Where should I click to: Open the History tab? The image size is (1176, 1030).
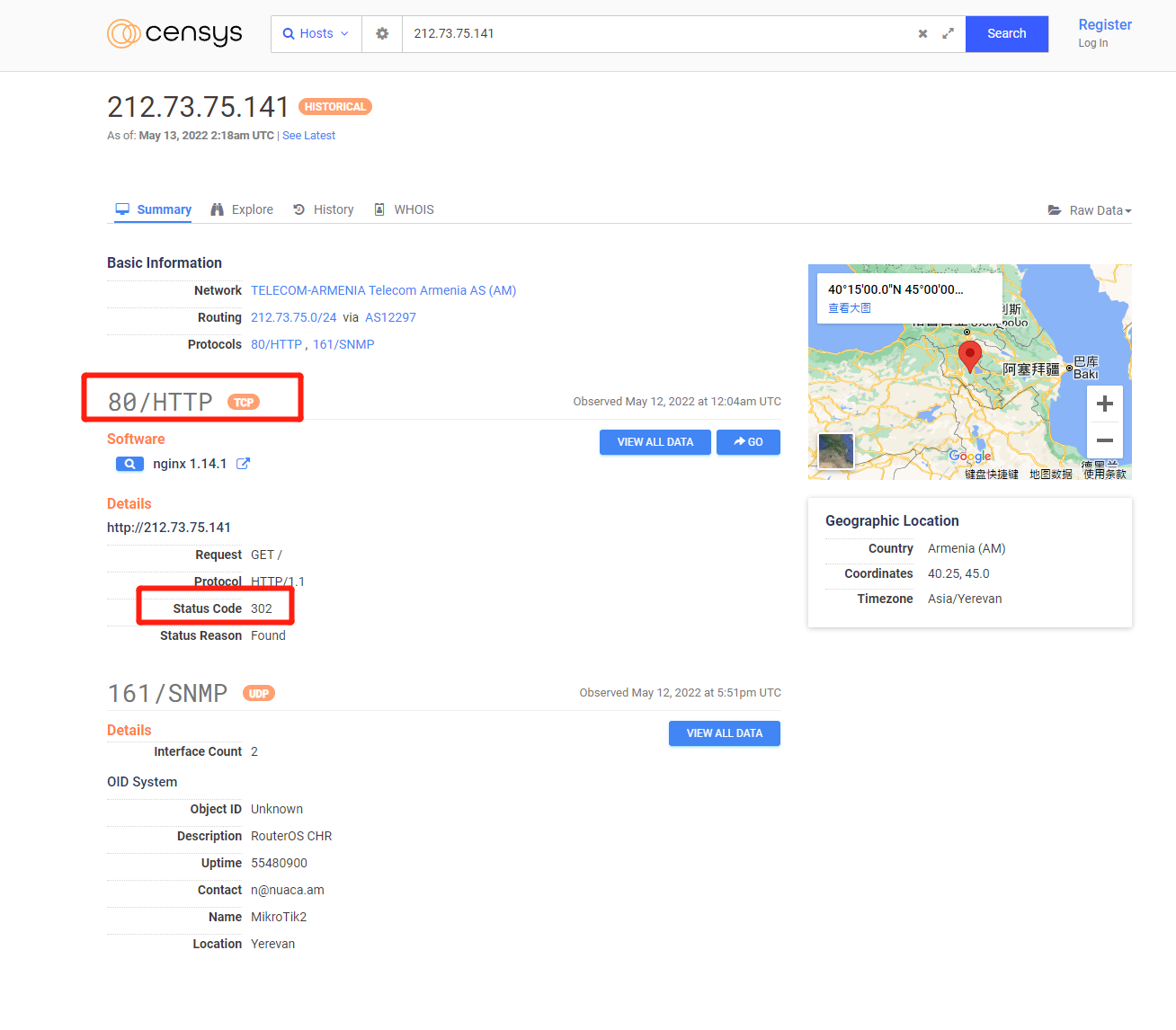point(324,209)
